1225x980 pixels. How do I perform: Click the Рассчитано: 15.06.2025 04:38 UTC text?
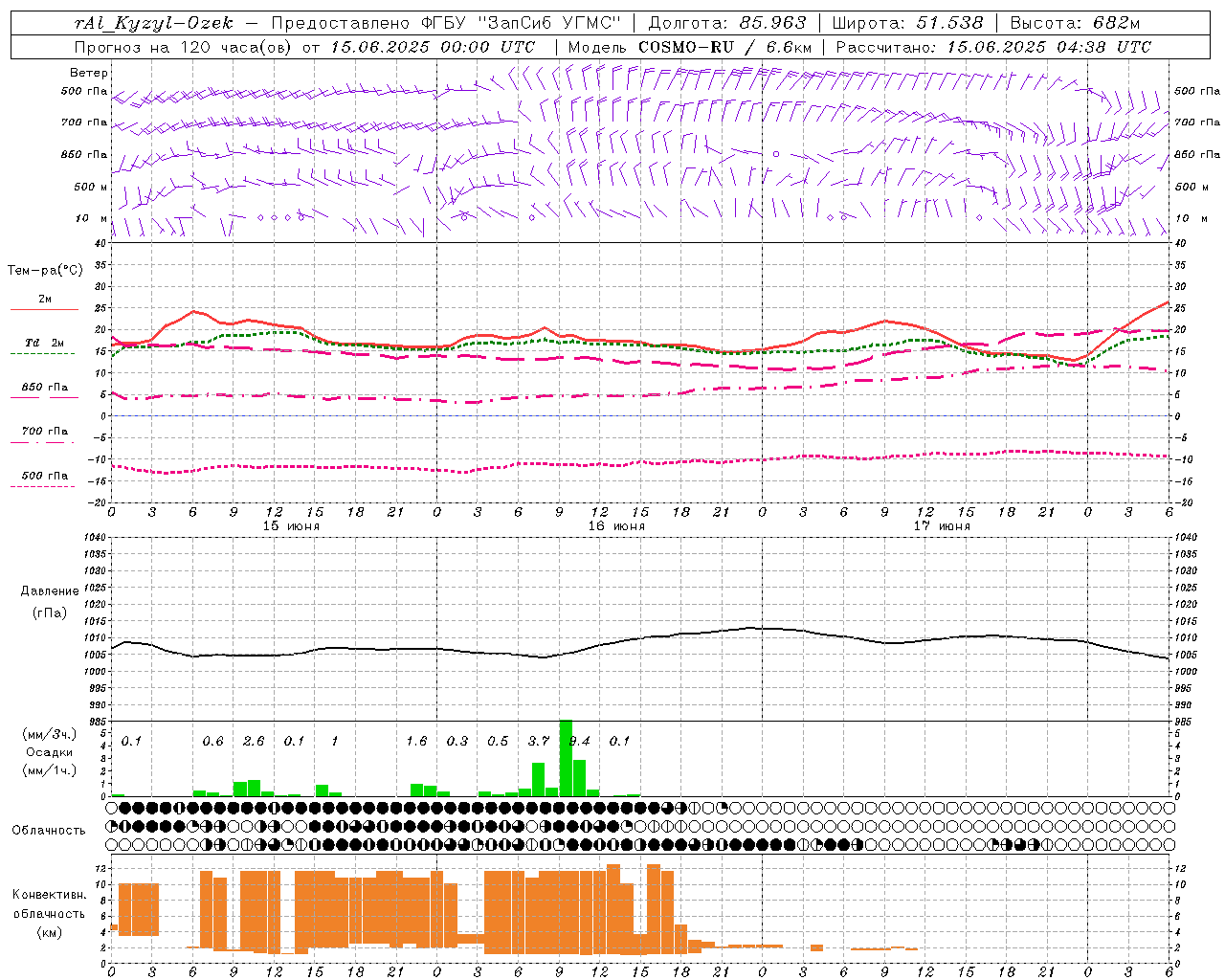pos(993,47)
